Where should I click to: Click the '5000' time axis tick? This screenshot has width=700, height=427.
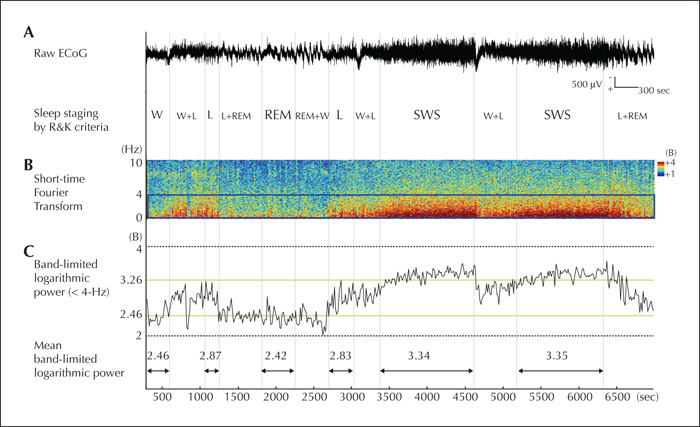pyautogui.click(x=503, y=397)
